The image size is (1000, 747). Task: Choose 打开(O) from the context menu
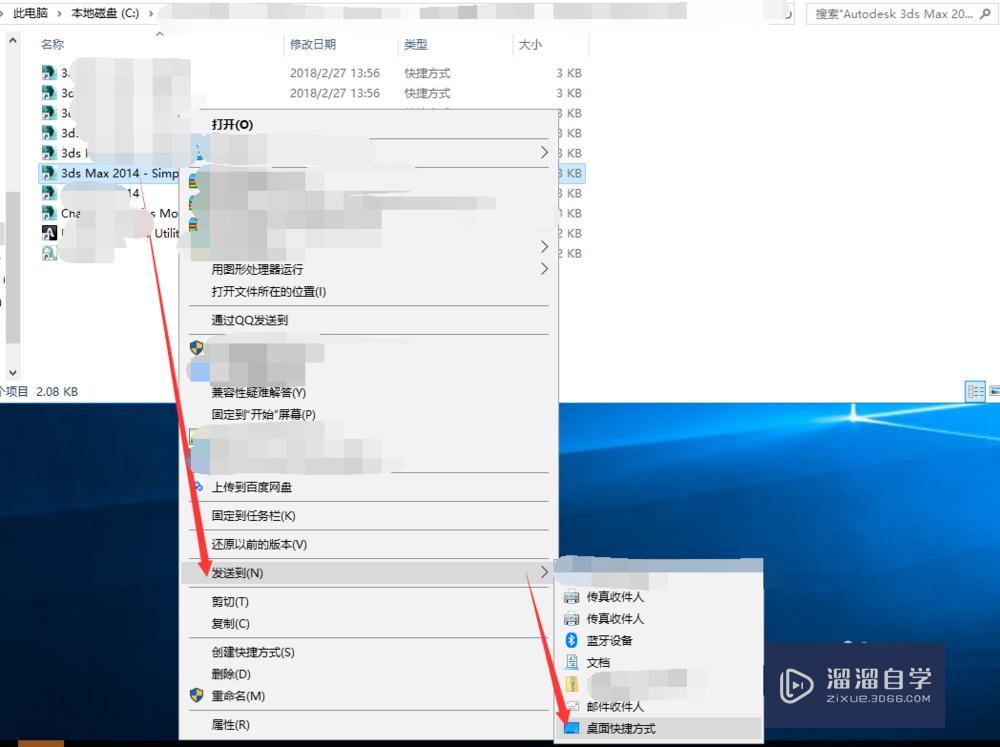coord(232,124)
